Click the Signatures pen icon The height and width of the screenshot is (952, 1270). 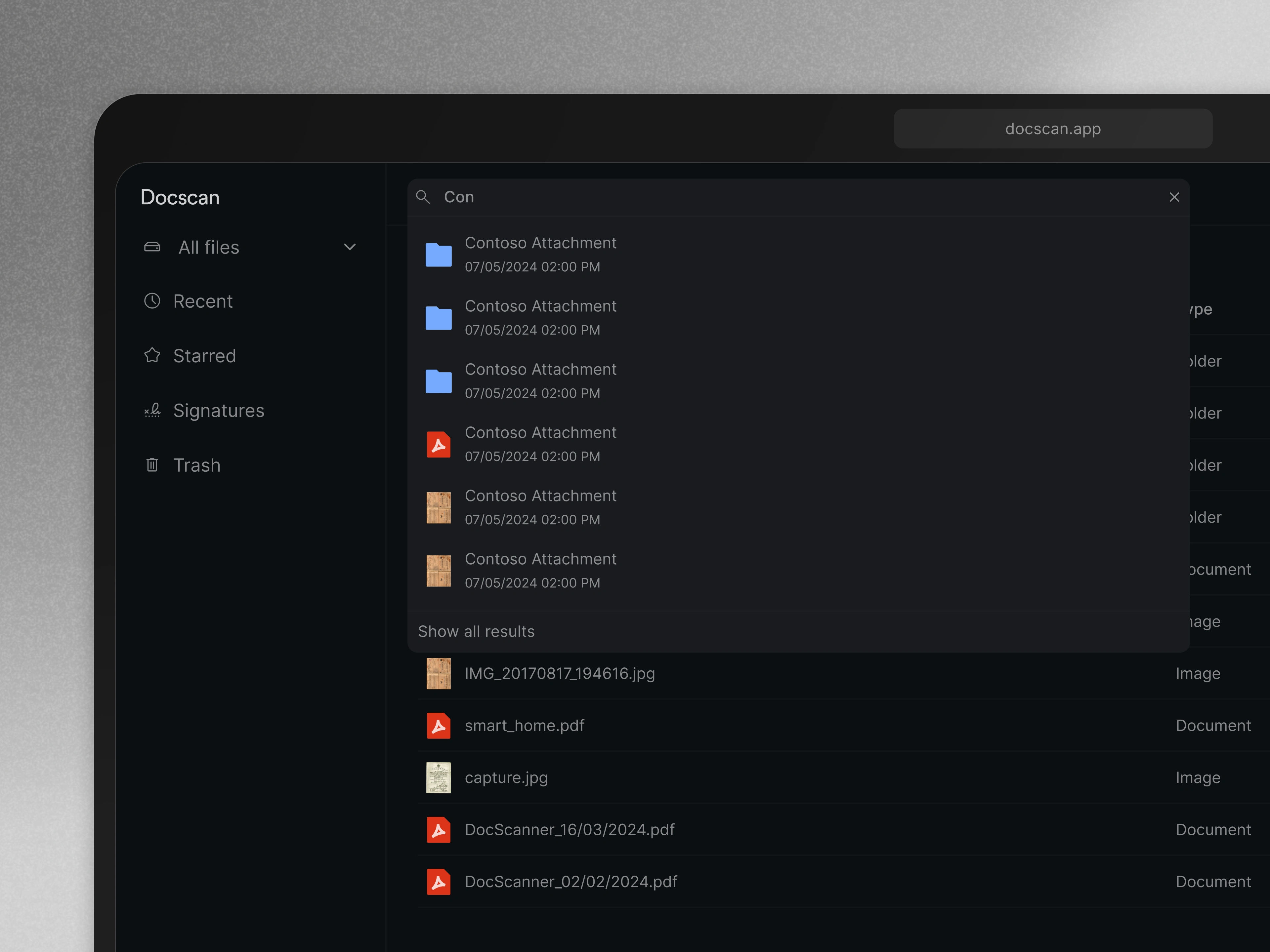point(152,410)
